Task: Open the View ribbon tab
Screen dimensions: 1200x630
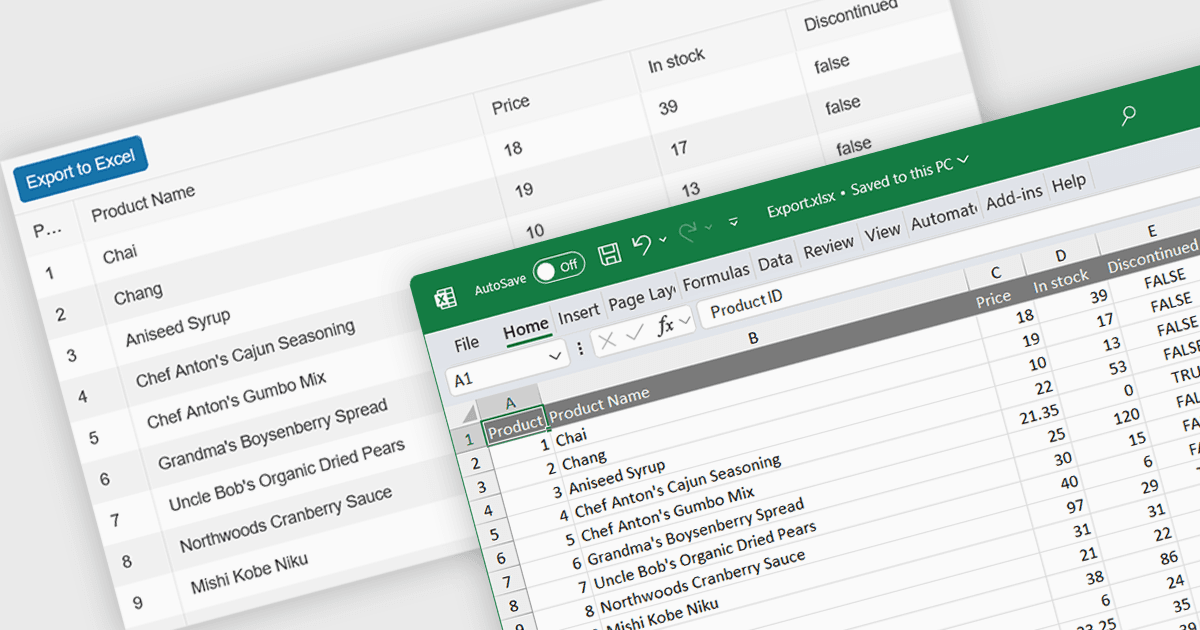Action: pyautogui.click(x=883, y=233)
